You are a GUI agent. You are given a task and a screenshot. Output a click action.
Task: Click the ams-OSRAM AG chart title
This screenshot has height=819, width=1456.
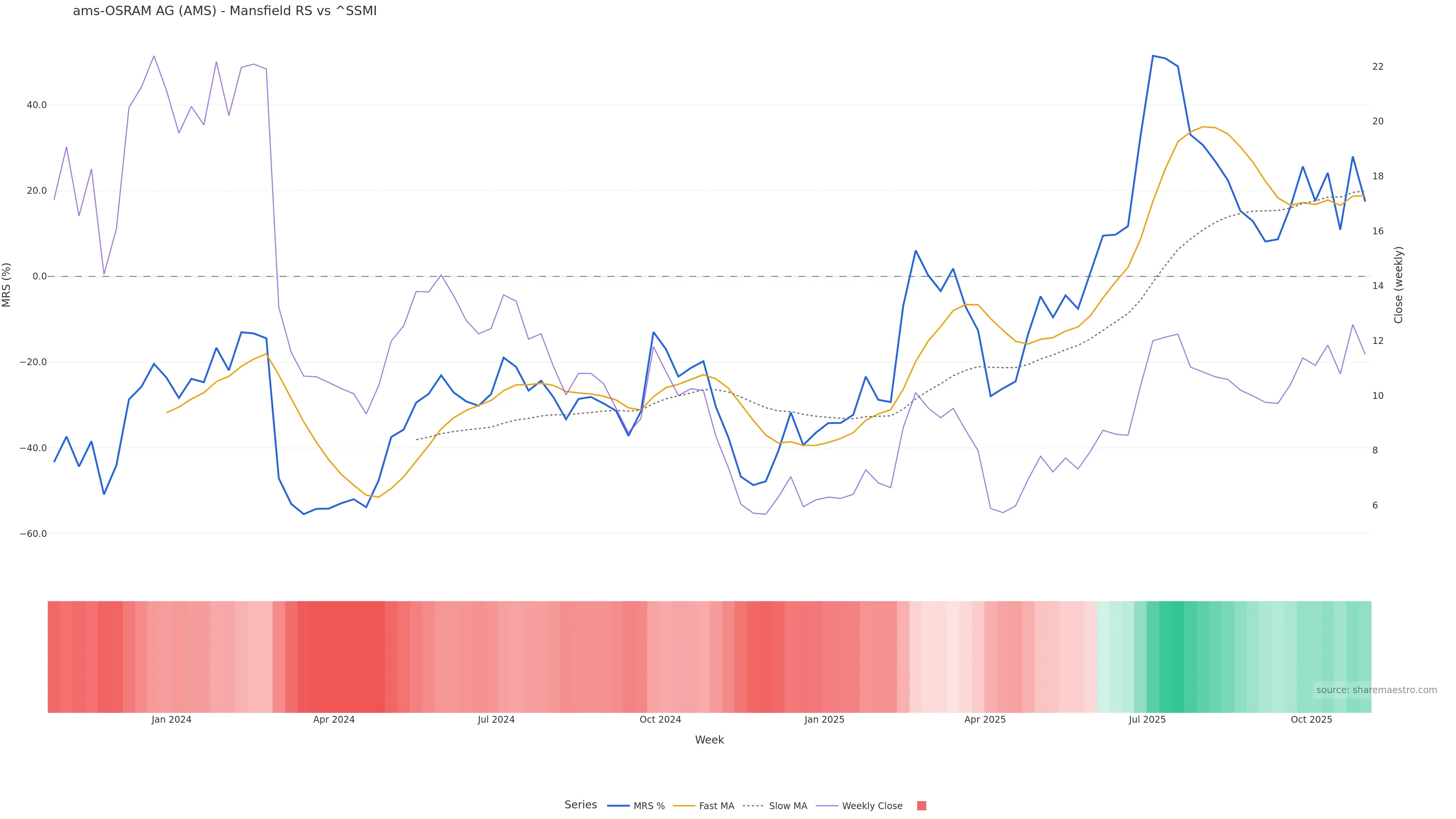tap(224, 11)
